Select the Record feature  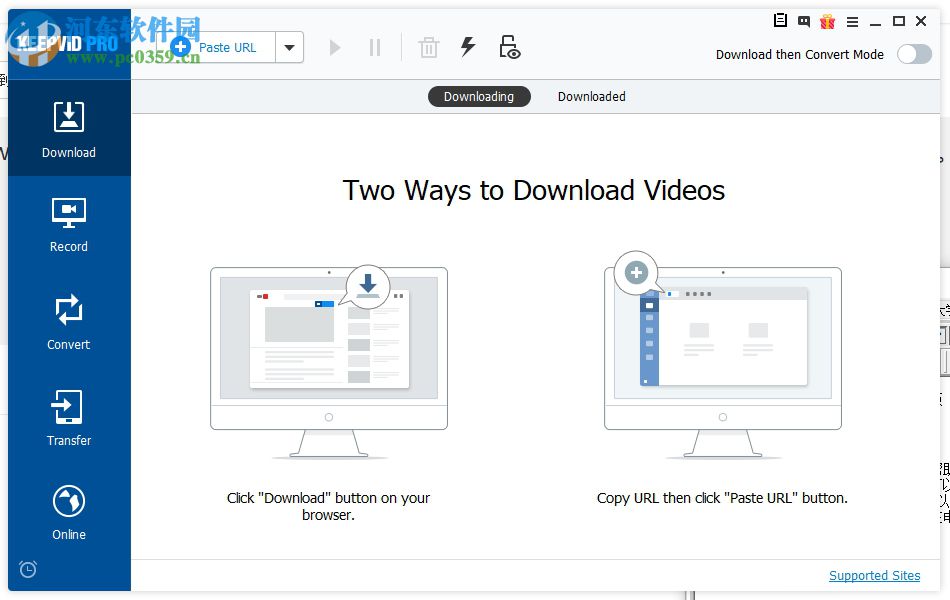coord(68,222)
